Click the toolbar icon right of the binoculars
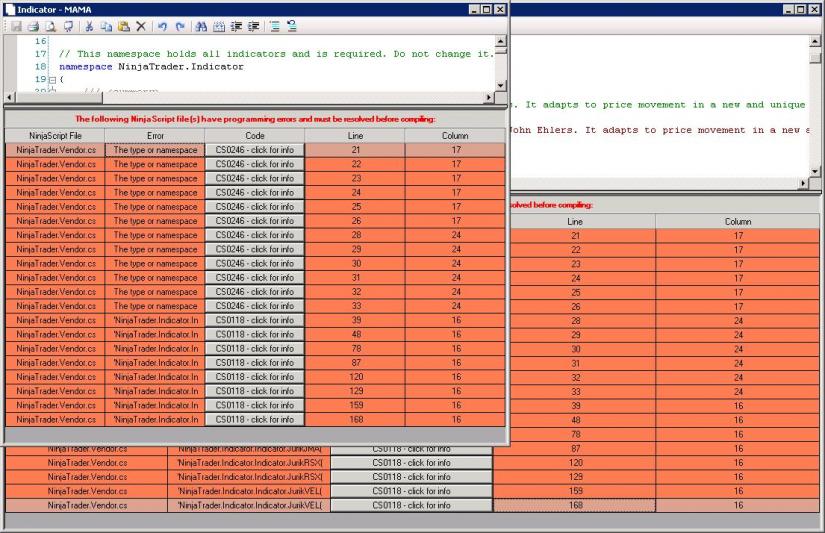 click(x=219, y=26)
